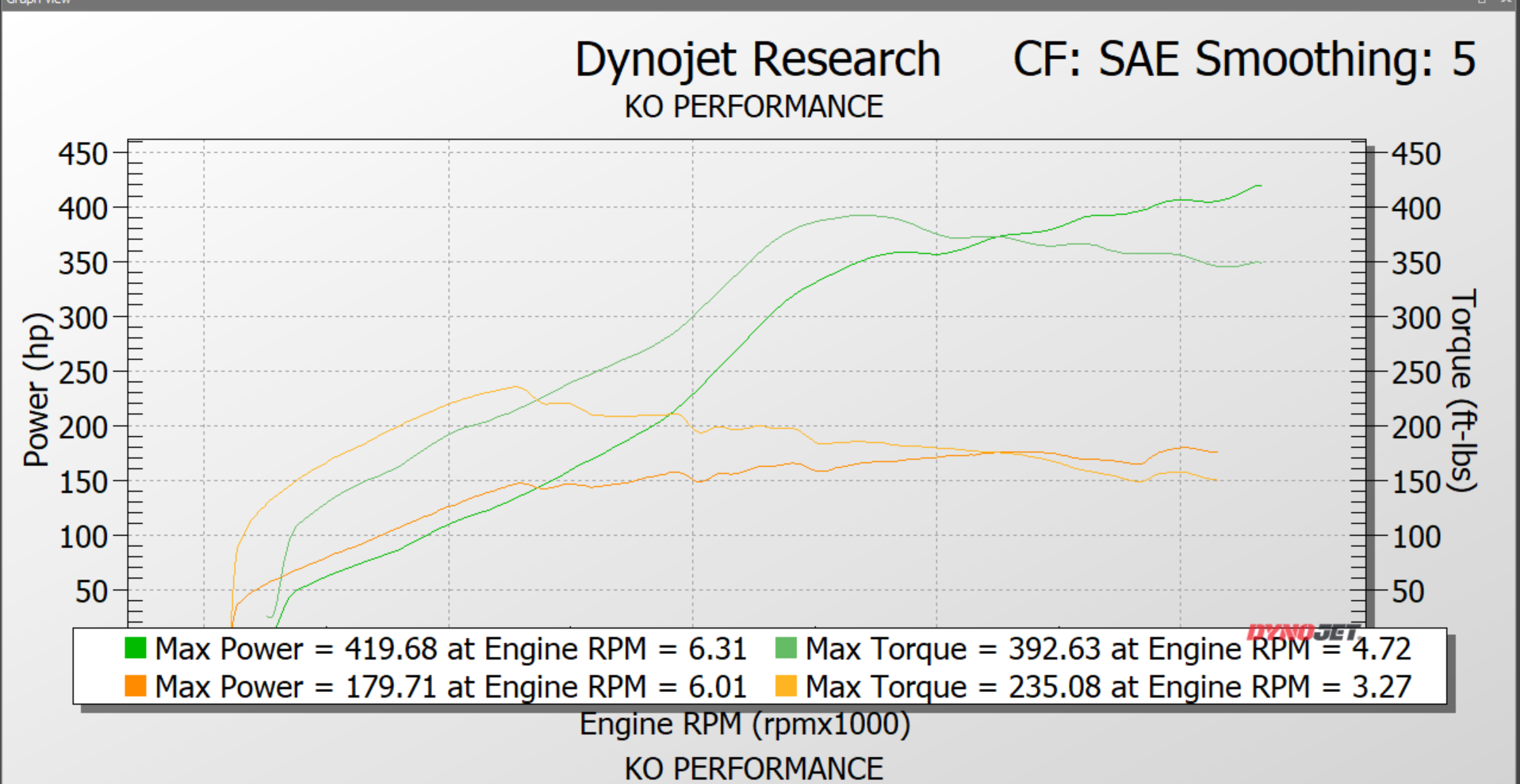
Task: Click the 50 tick label on the Power axis
Action: (91, 591)
